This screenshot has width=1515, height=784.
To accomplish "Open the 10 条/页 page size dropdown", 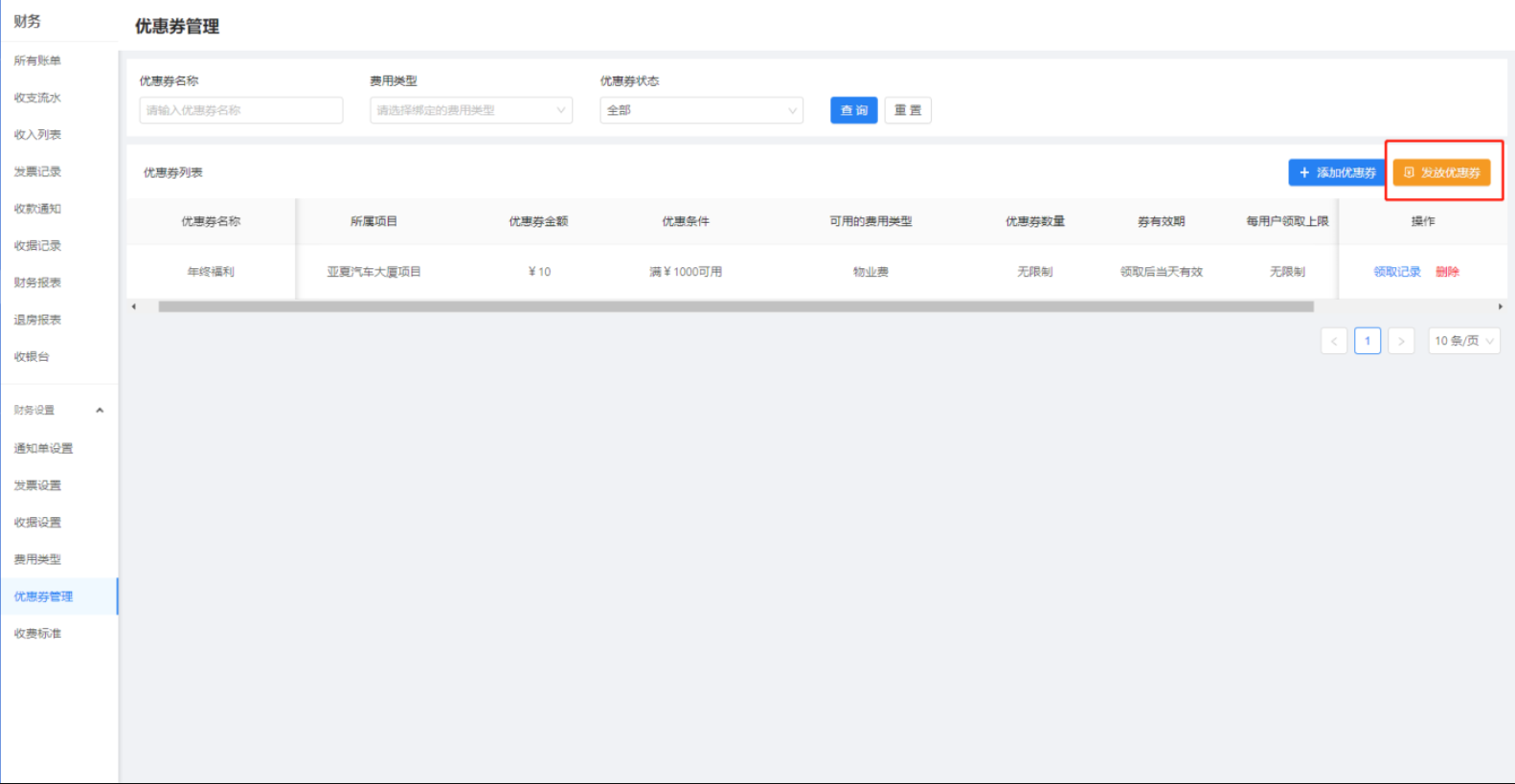I will (1463, 341).
